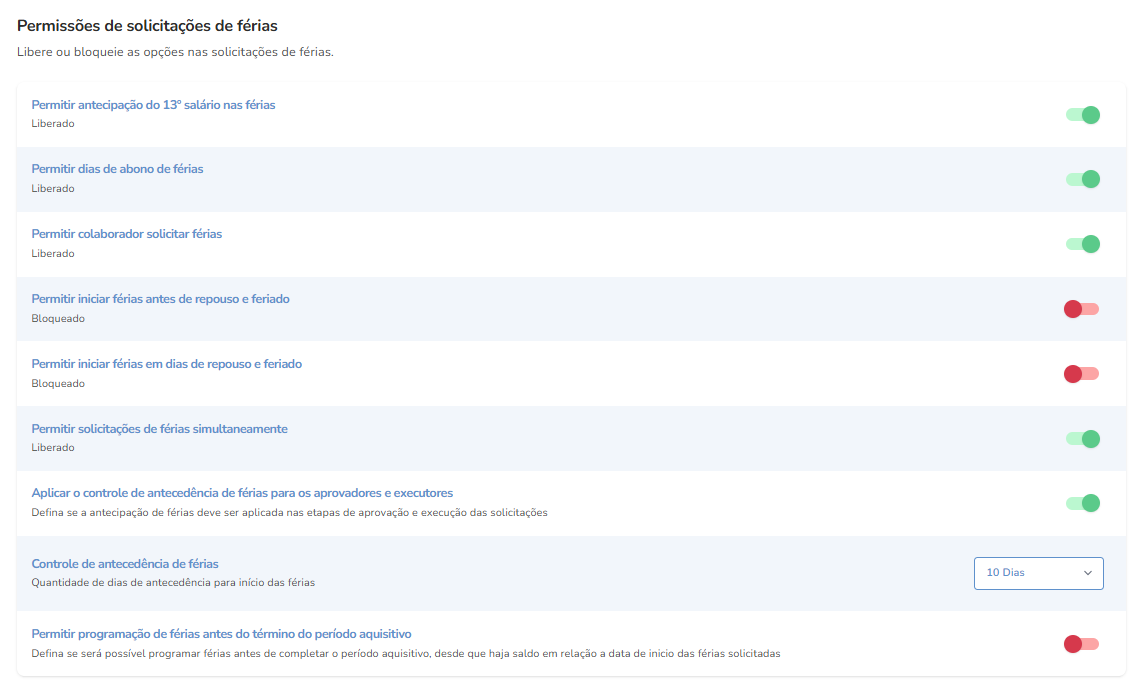Click the 'Permitir antecipação do 13º salário' label
This screenshot has width=1141, height=688.
click(x=153, y=105)
